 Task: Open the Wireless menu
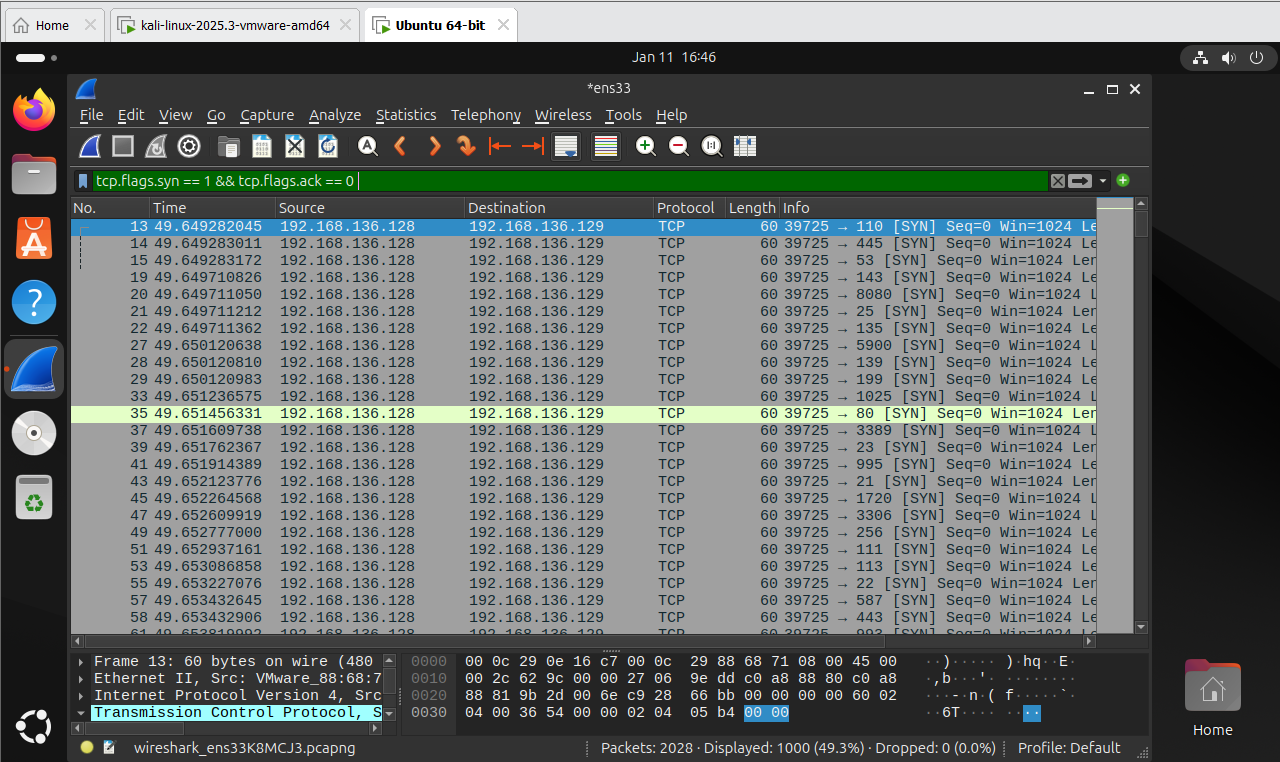point(563,115)
